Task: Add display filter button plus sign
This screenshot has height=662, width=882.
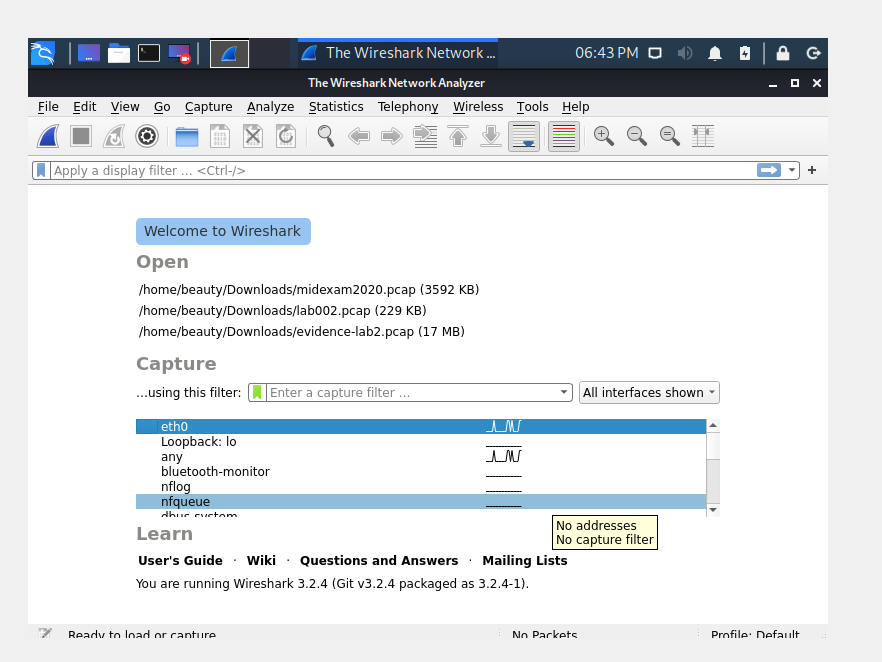Action: pos(812,170)
